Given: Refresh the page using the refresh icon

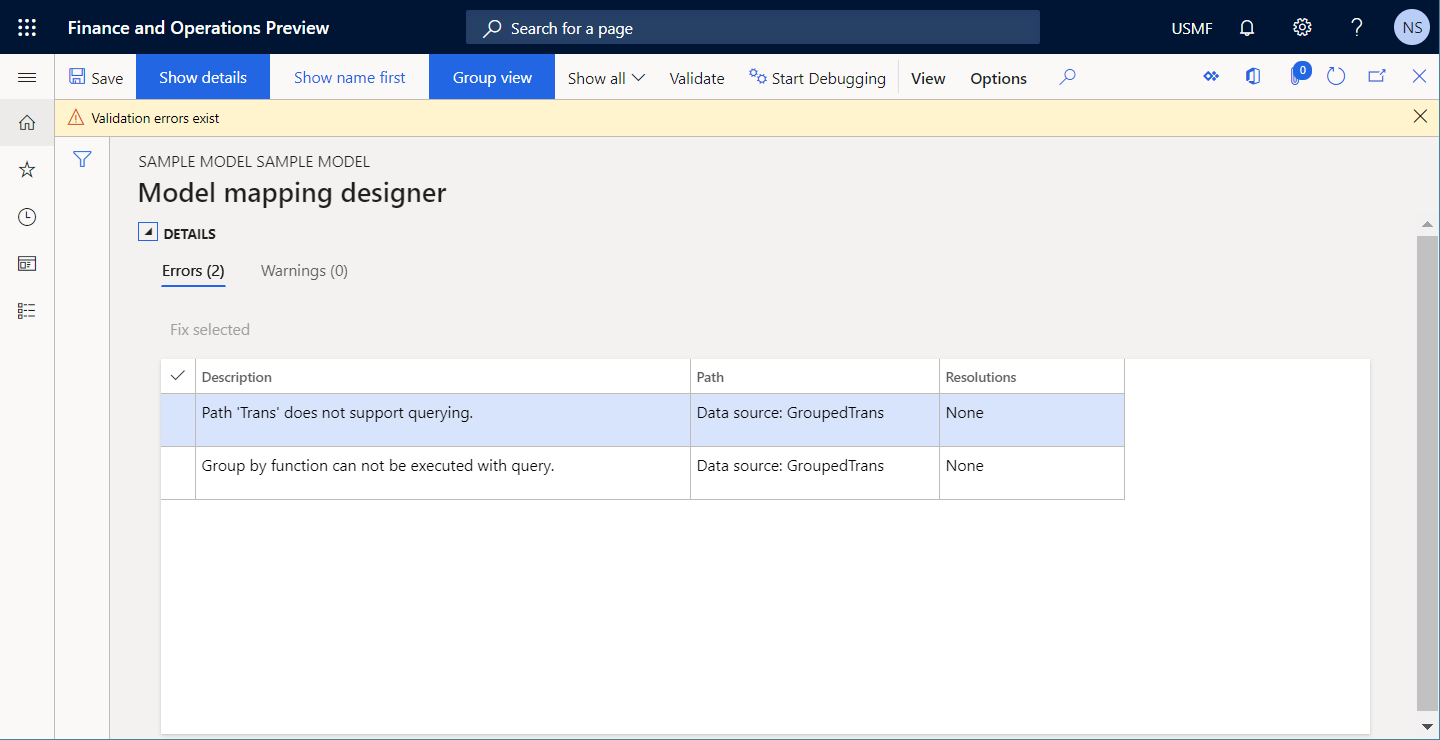Looking at the screenshot, I should pos(1336,76).
